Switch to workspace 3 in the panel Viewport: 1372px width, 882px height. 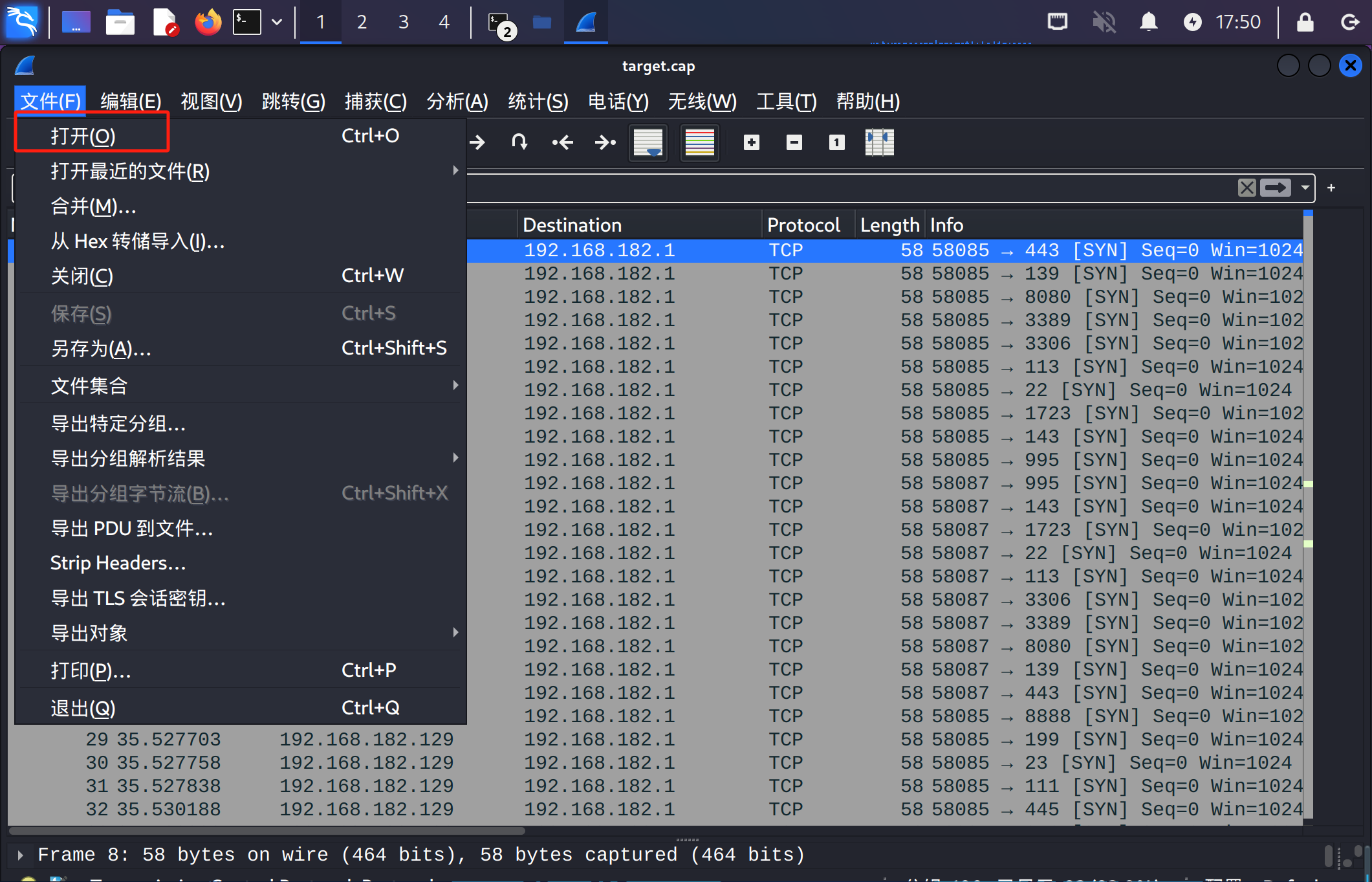403,22
